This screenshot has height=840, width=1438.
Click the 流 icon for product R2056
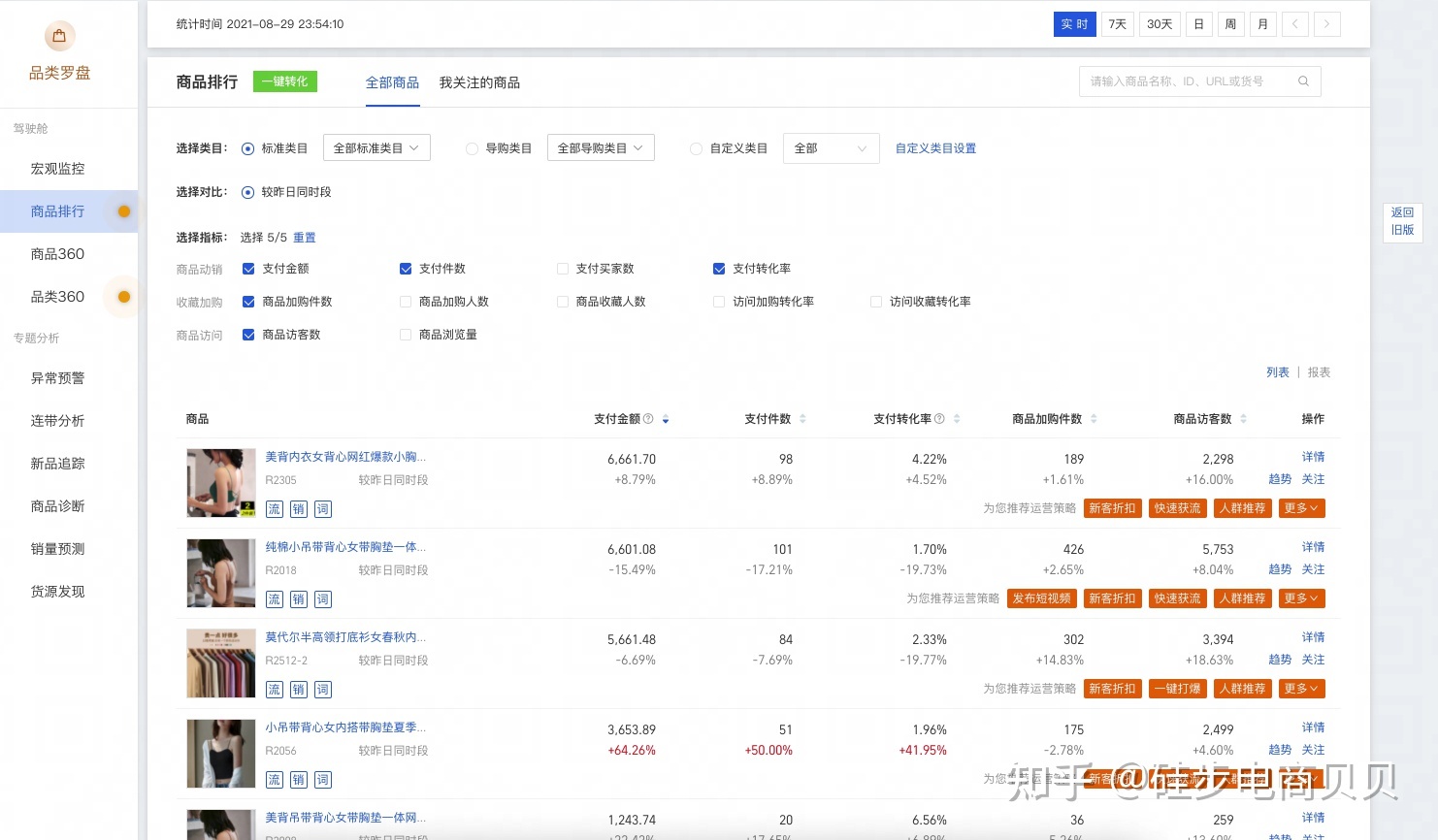(275, 780)
